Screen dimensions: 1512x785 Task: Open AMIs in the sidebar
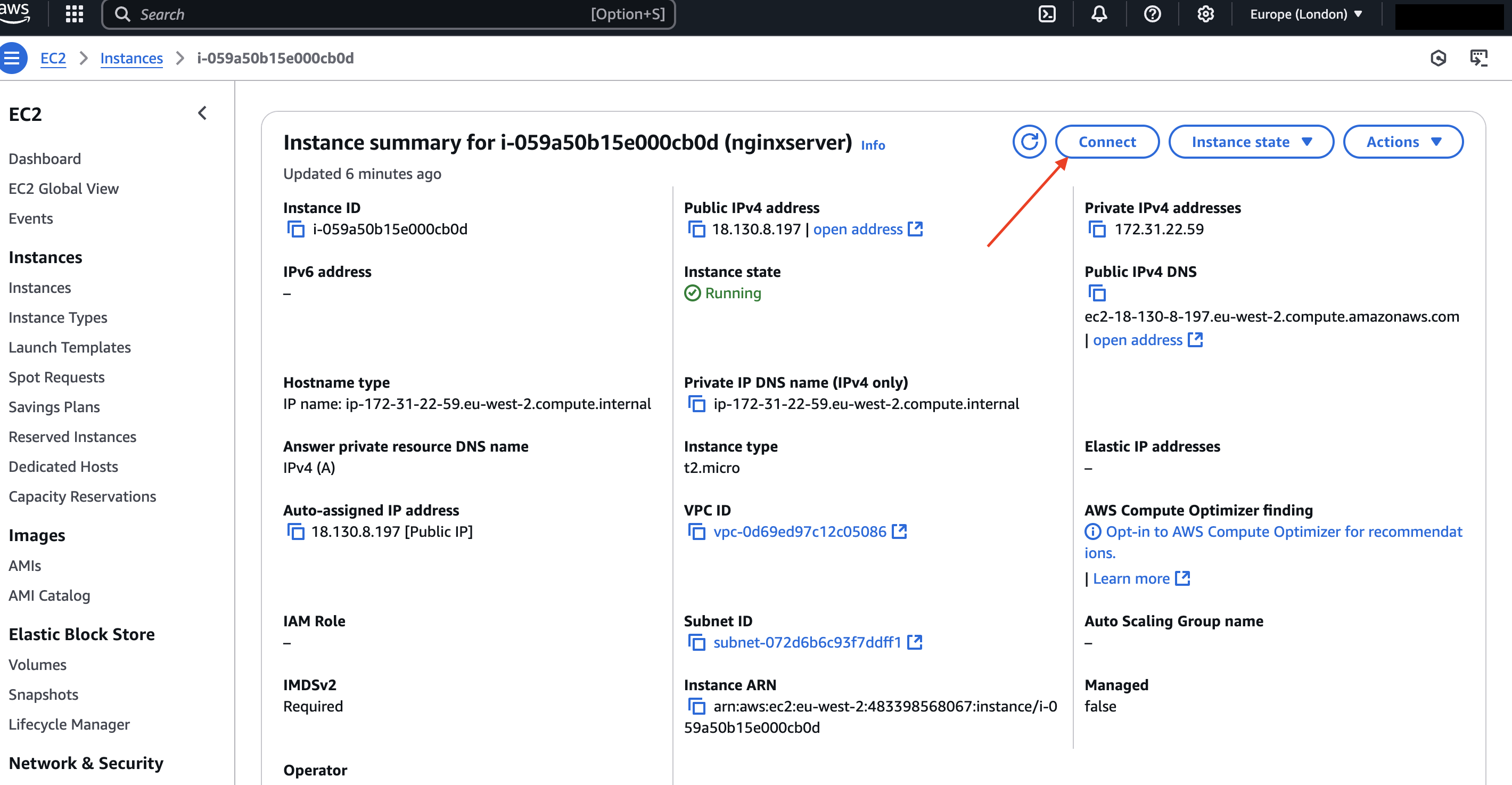coord(24,567)
